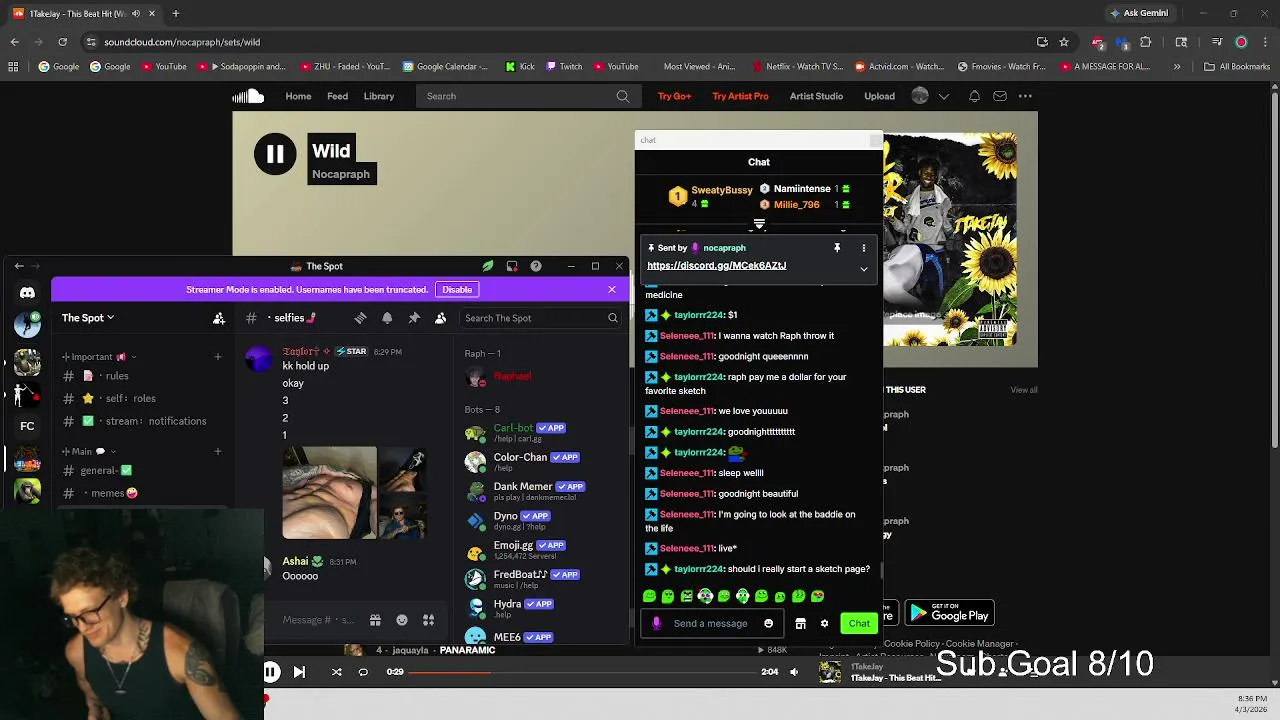Mute SoundCloud using the volume icon
The height and width of the screenshot is (720, 1280).
794,672
